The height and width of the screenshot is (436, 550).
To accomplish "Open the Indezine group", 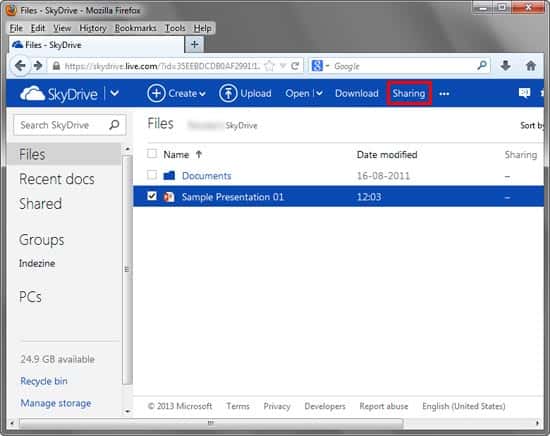I will point(37,263).
